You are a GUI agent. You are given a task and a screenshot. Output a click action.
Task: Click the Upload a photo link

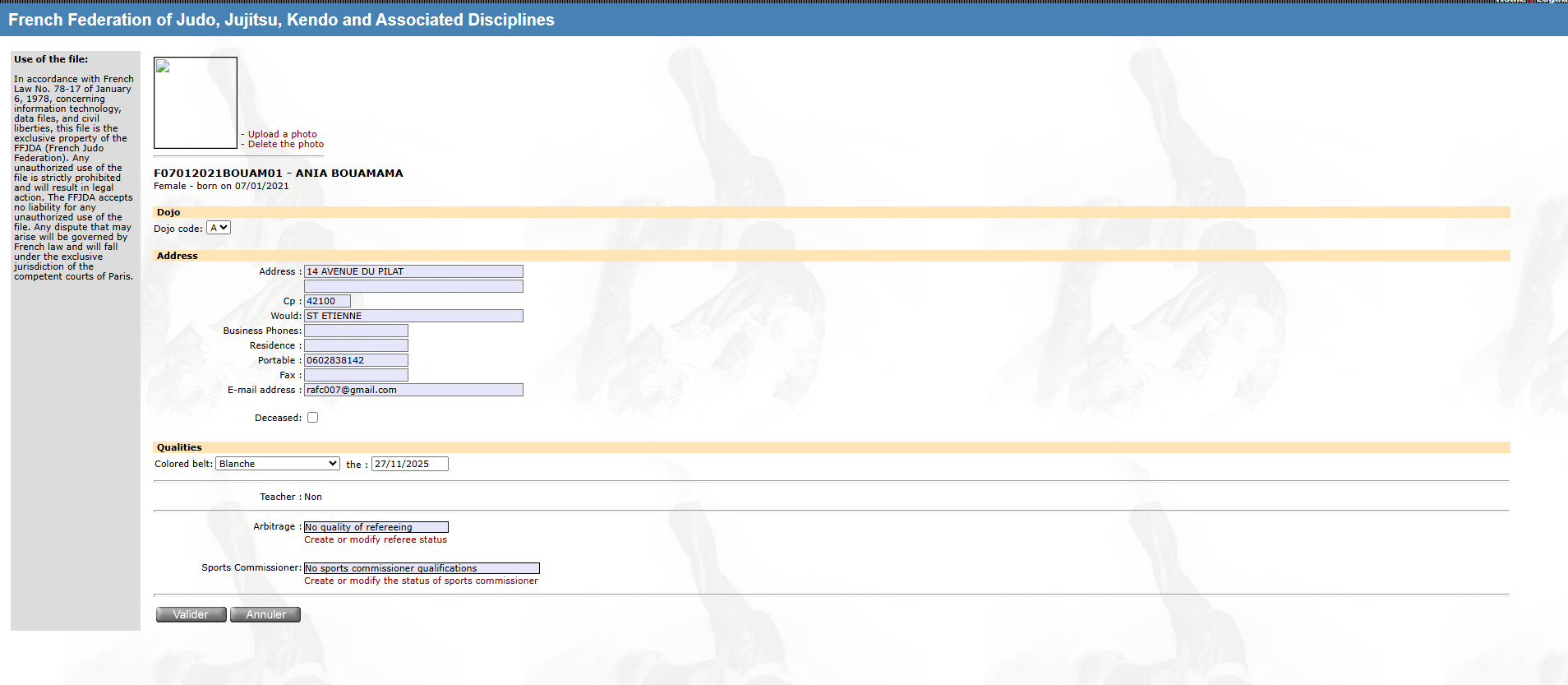pos(282,134)
